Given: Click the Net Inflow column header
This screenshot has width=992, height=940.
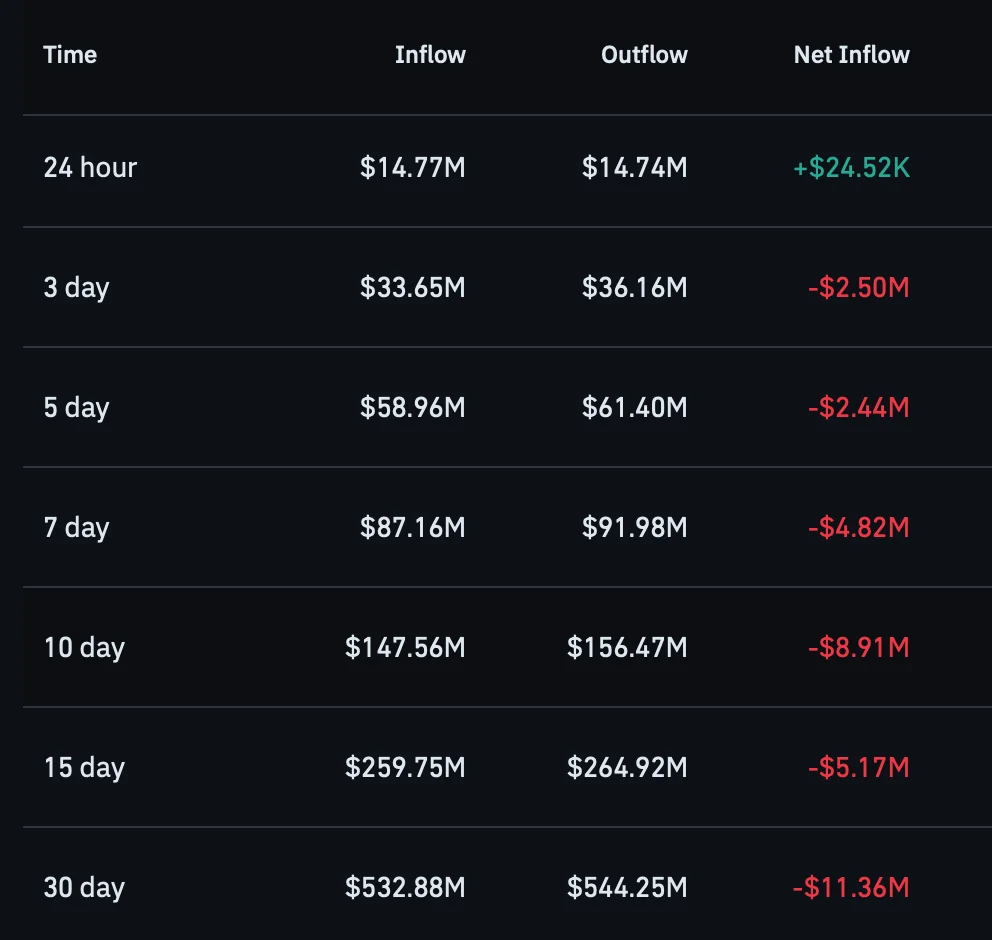Looking at the screenshot, I should point(852,55).
